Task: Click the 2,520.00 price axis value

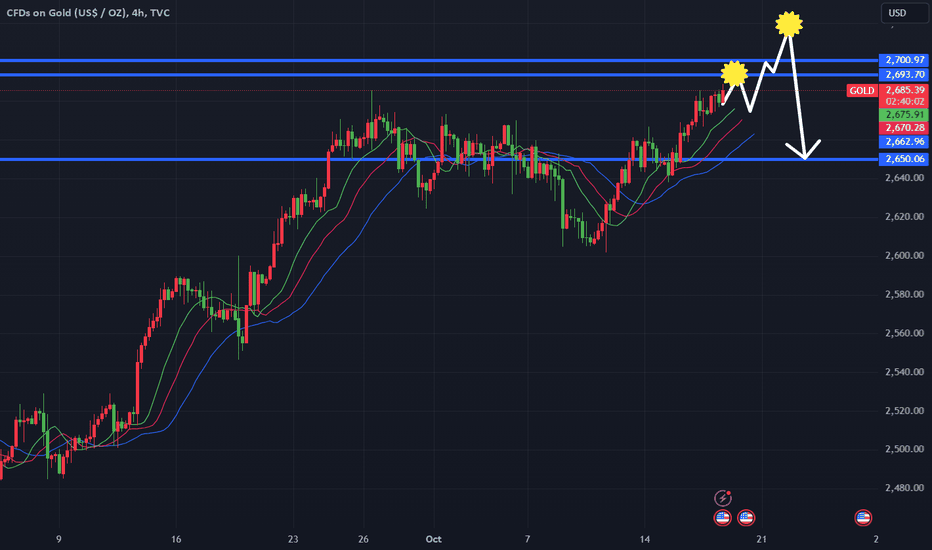Action: tap(904, 410)
